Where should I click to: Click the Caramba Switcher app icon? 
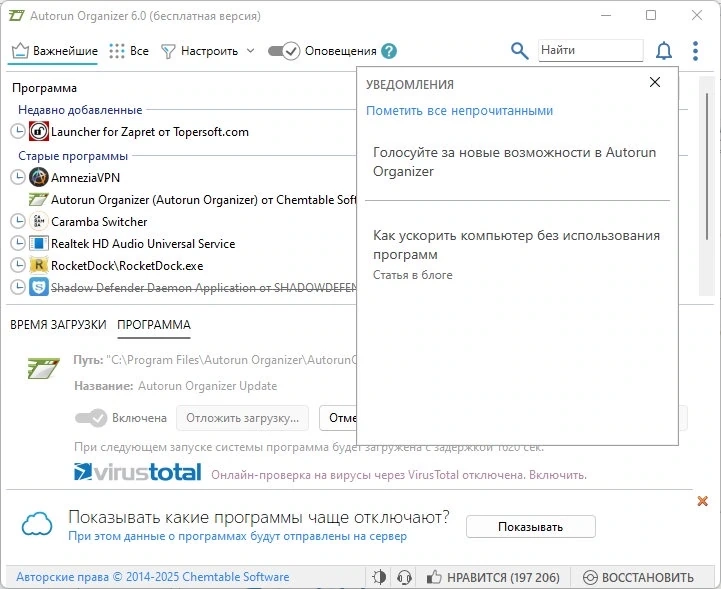39,221
